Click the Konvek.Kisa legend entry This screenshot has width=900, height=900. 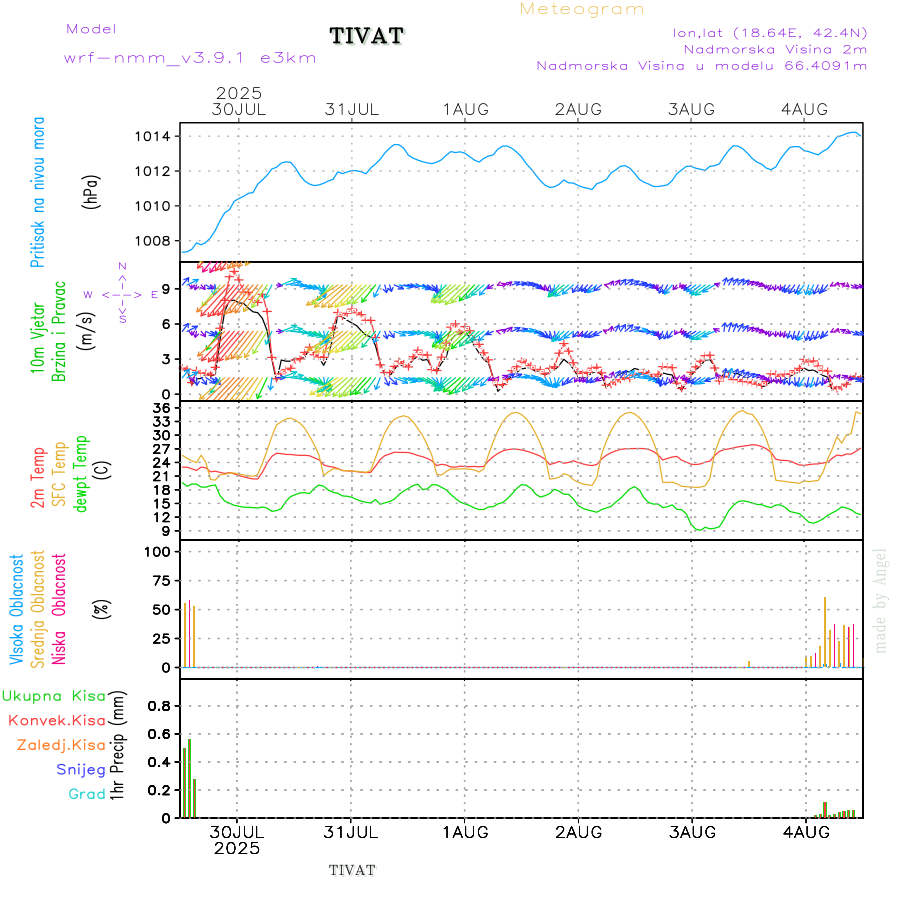[57, 720]
